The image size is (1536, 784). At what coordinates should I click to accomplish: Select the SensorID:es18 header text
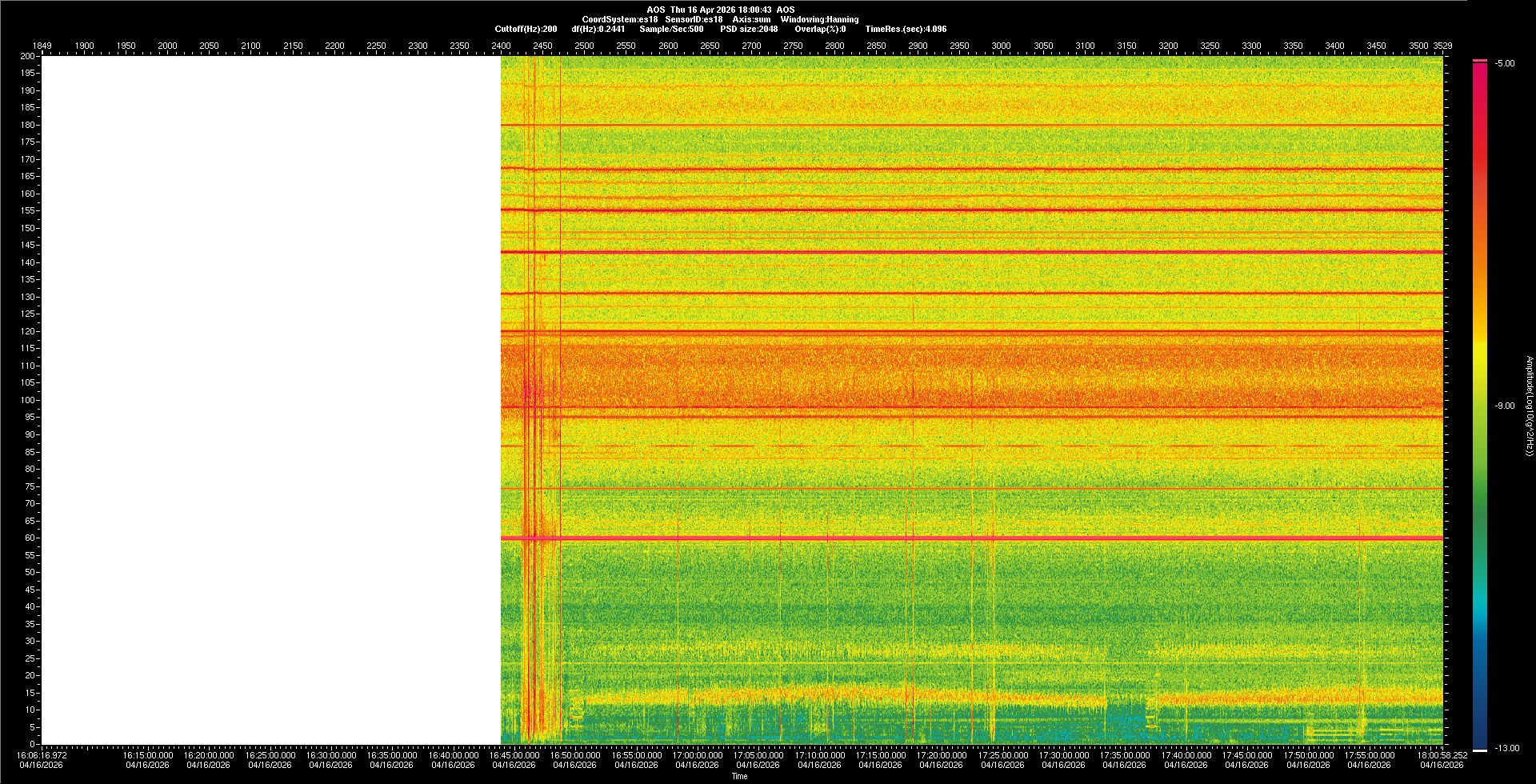pos(694,19)
